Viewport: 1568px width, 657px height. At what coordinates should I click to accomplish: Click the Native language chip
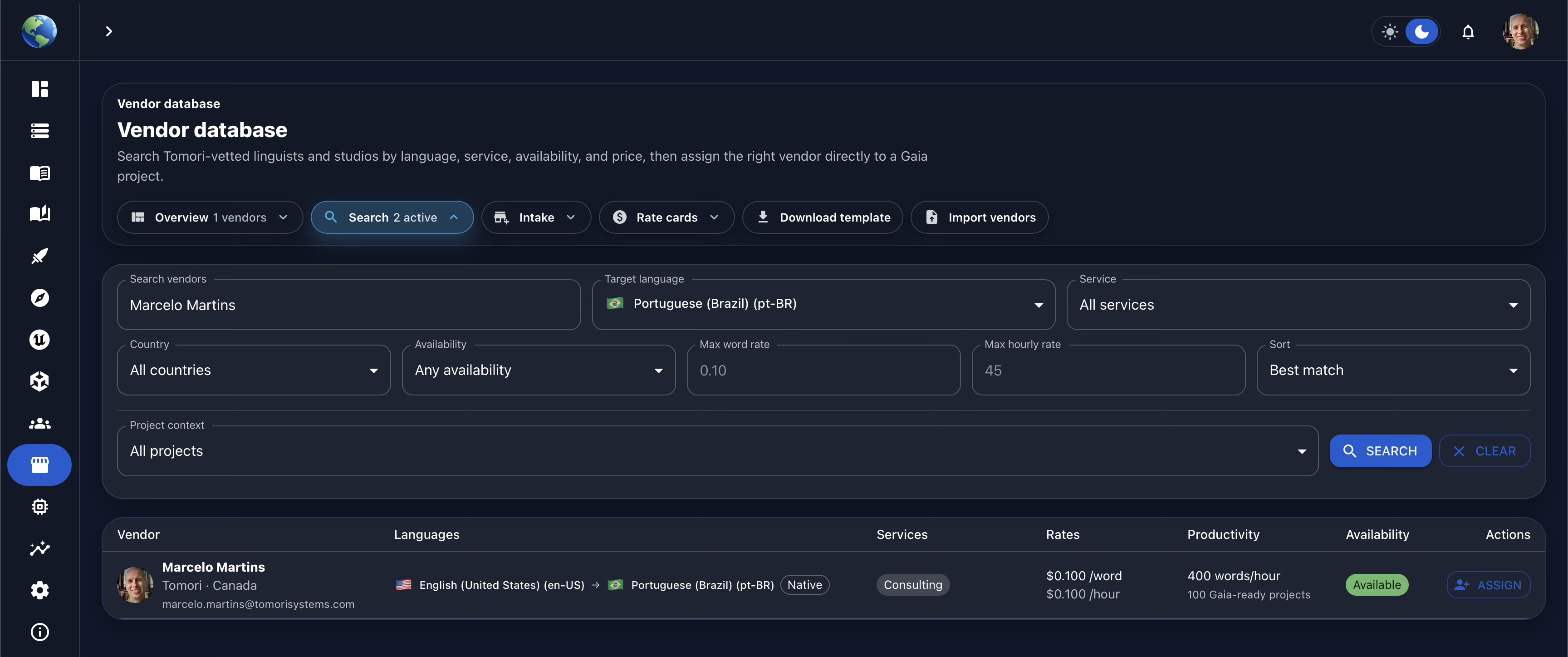point(805,585)
